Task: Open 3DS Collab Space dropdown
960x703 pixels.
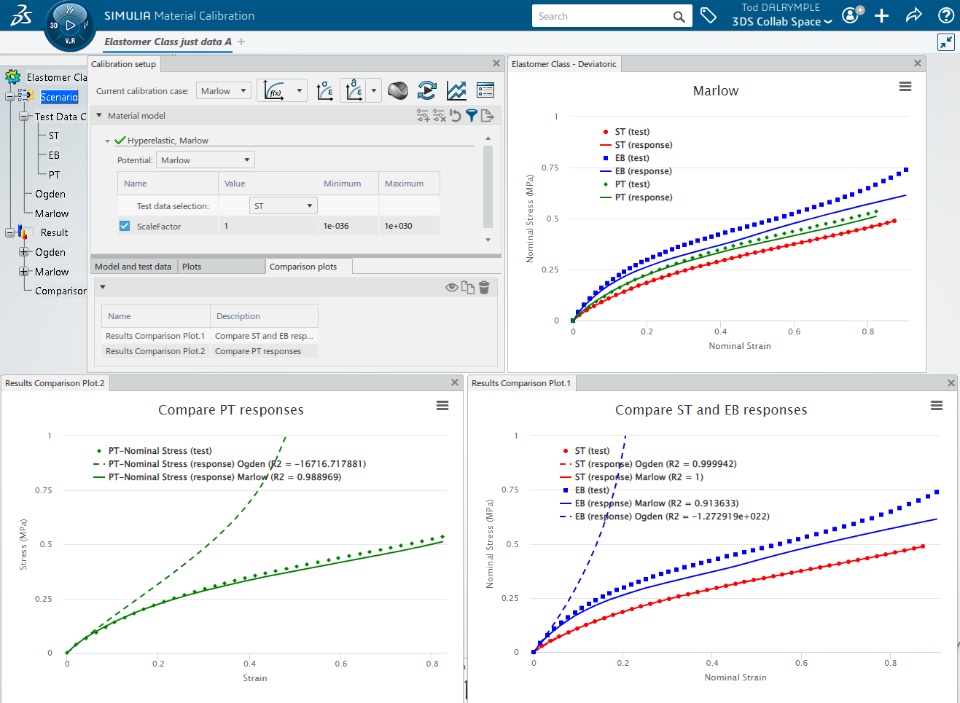Action: pyautogui.click(x=782, y=21)
